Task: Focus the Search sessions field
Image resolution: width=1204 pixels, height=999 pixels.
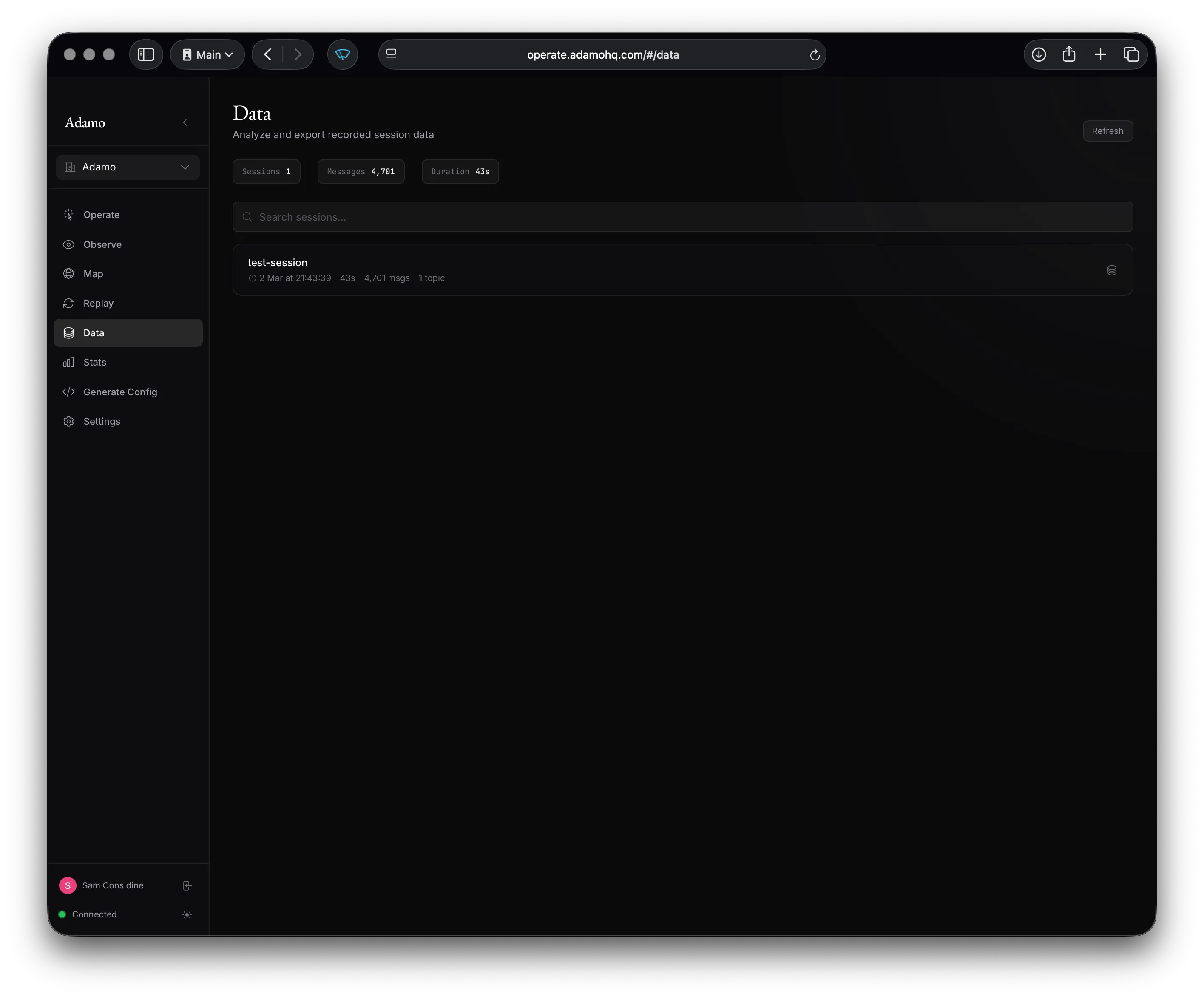Action: [682, 217]
